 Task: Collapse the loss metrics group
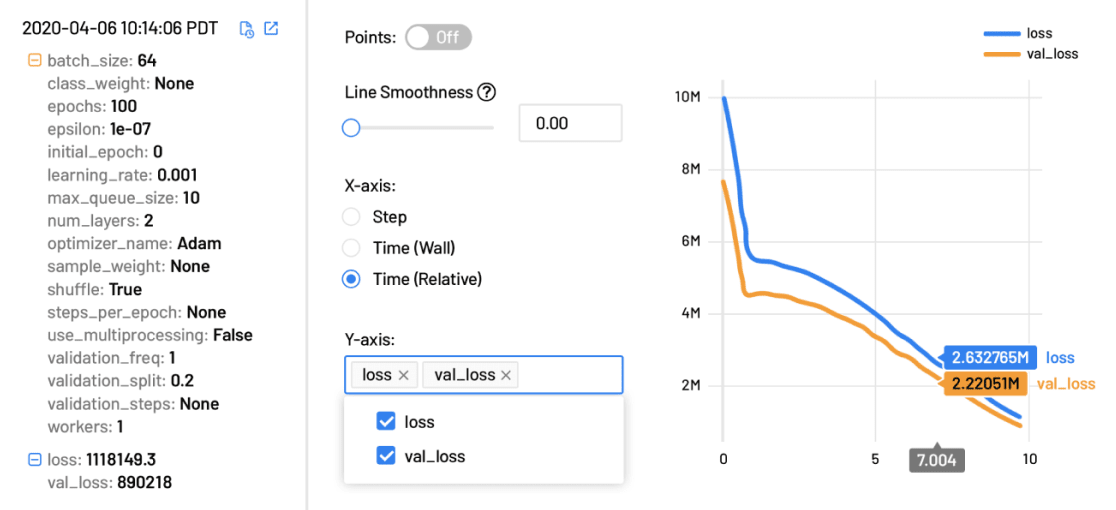[35, 460]
